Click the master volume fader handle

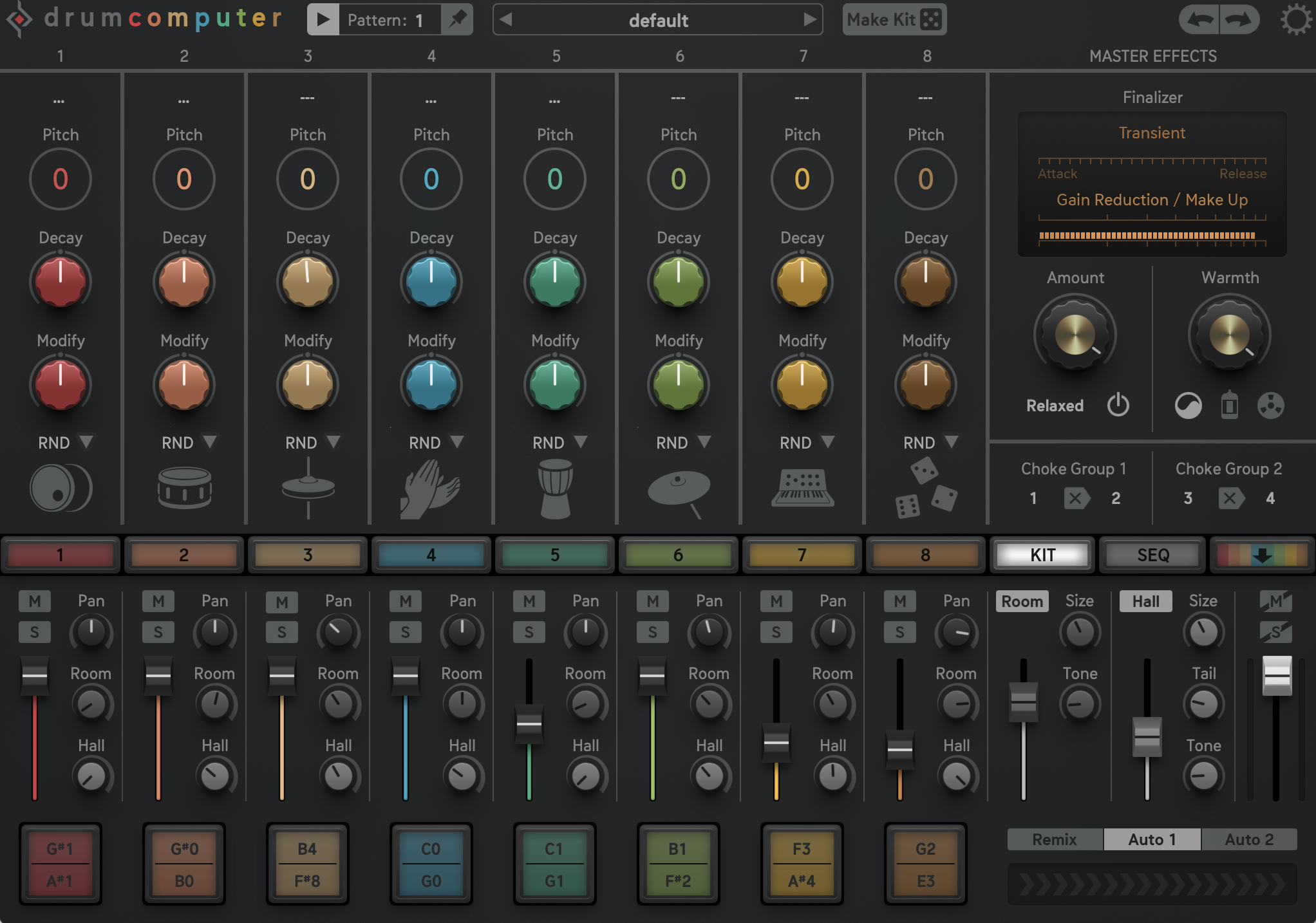click(1277, 676)
